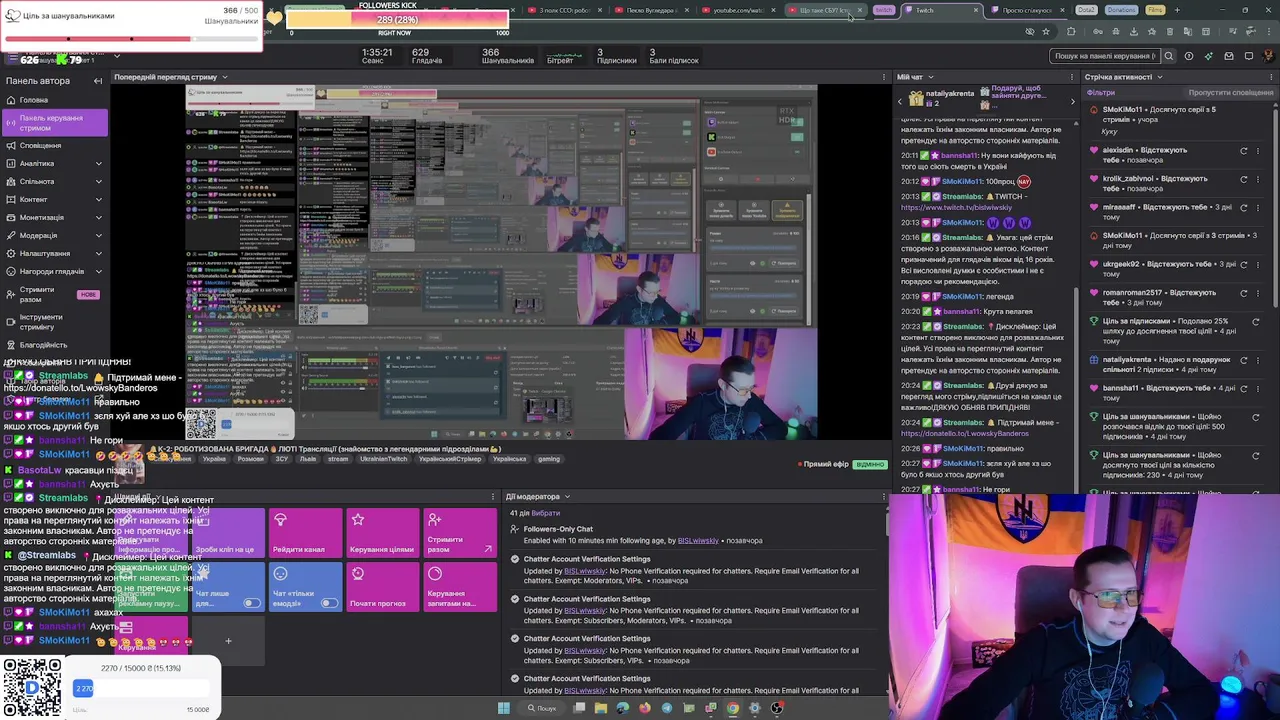Image resolution: width=1280 pixels, height=720 pixels.
Task: Click Зроби кліп на це quick action
Action: [228, 533]
